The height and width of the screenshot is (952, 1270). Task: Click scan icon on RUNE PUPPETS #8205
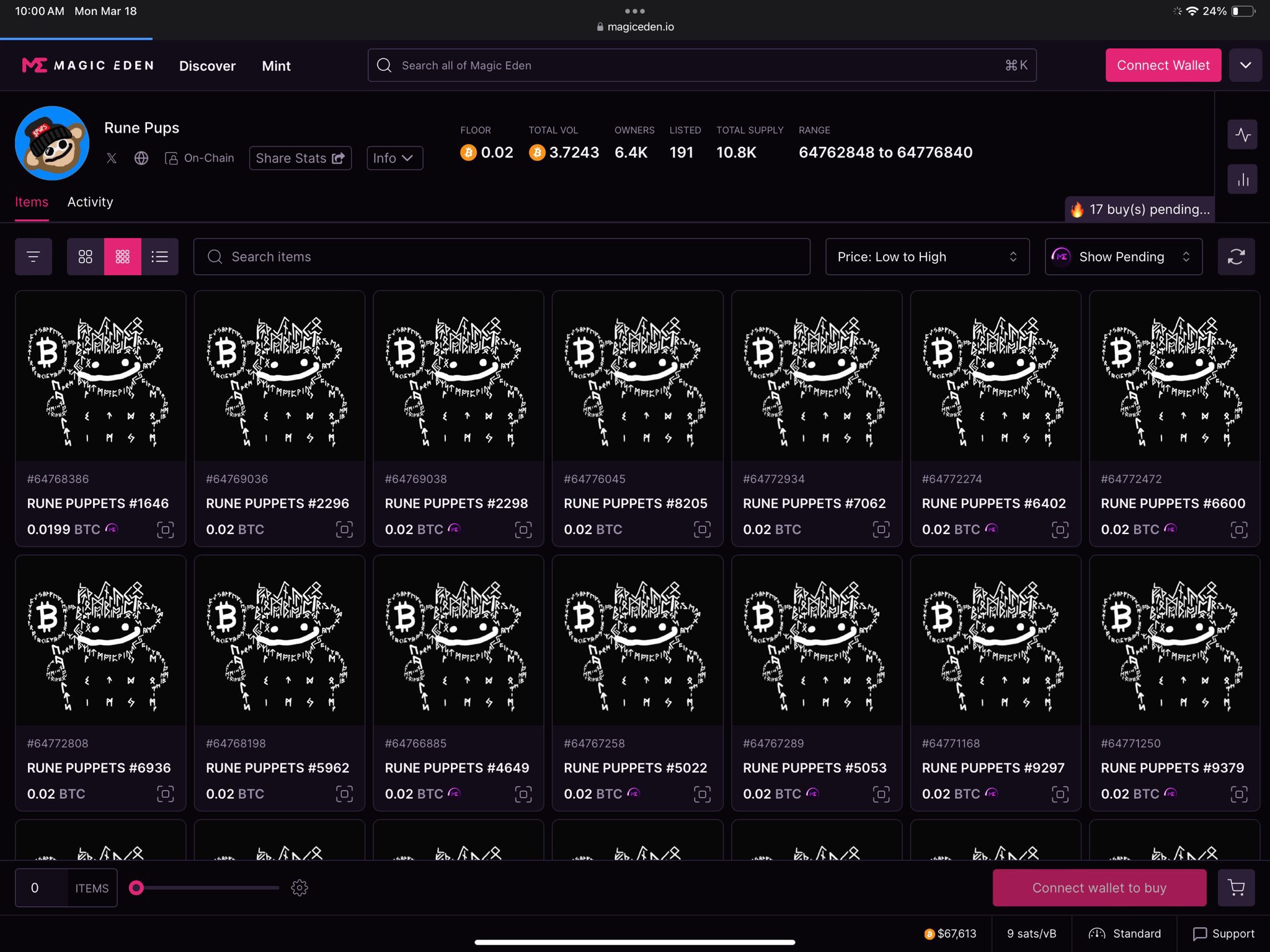click(702, 530)
